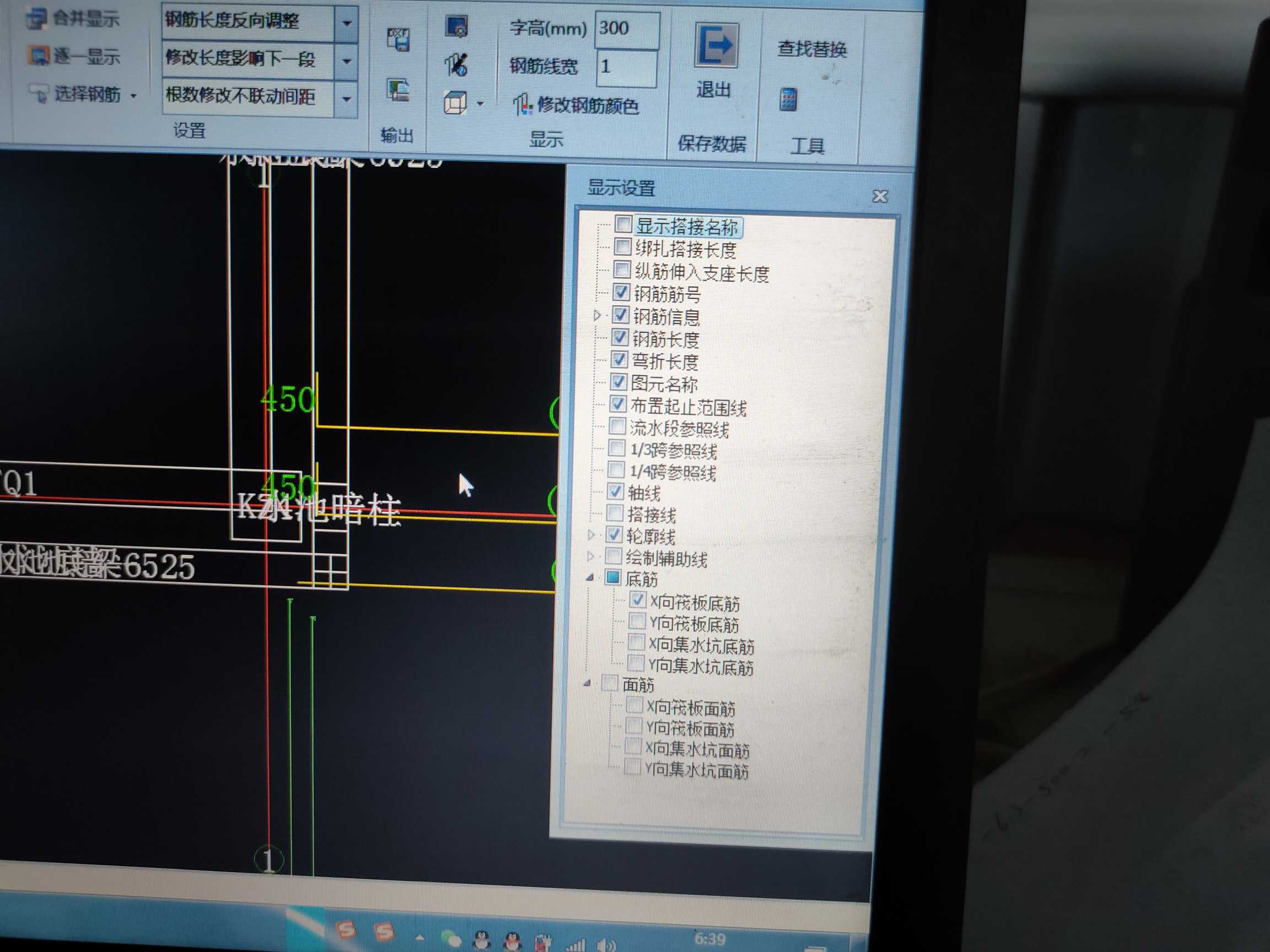Enable X向筏板面筋 checkbox

coord(634,705)
